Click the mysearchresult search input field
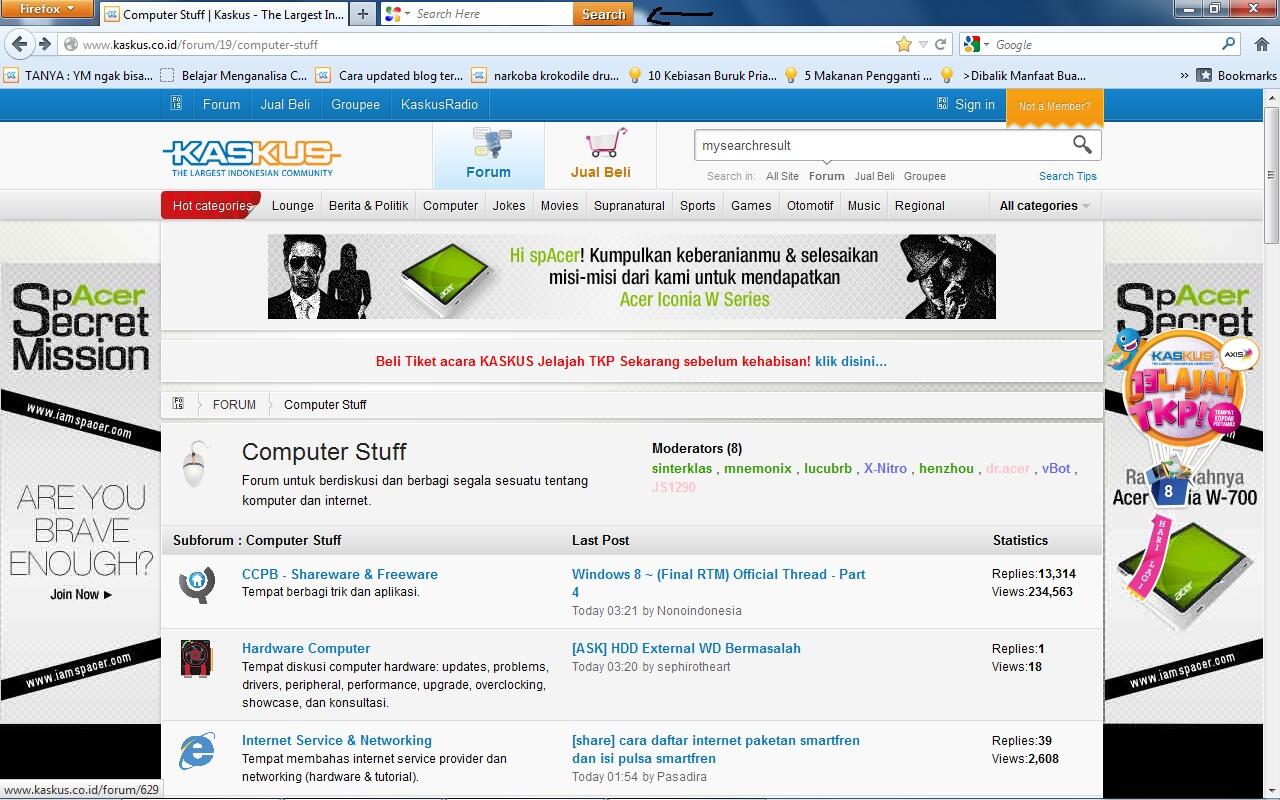Image resolution: width=1280 pixels, height=800 pixels. click(x=880, y=145)
